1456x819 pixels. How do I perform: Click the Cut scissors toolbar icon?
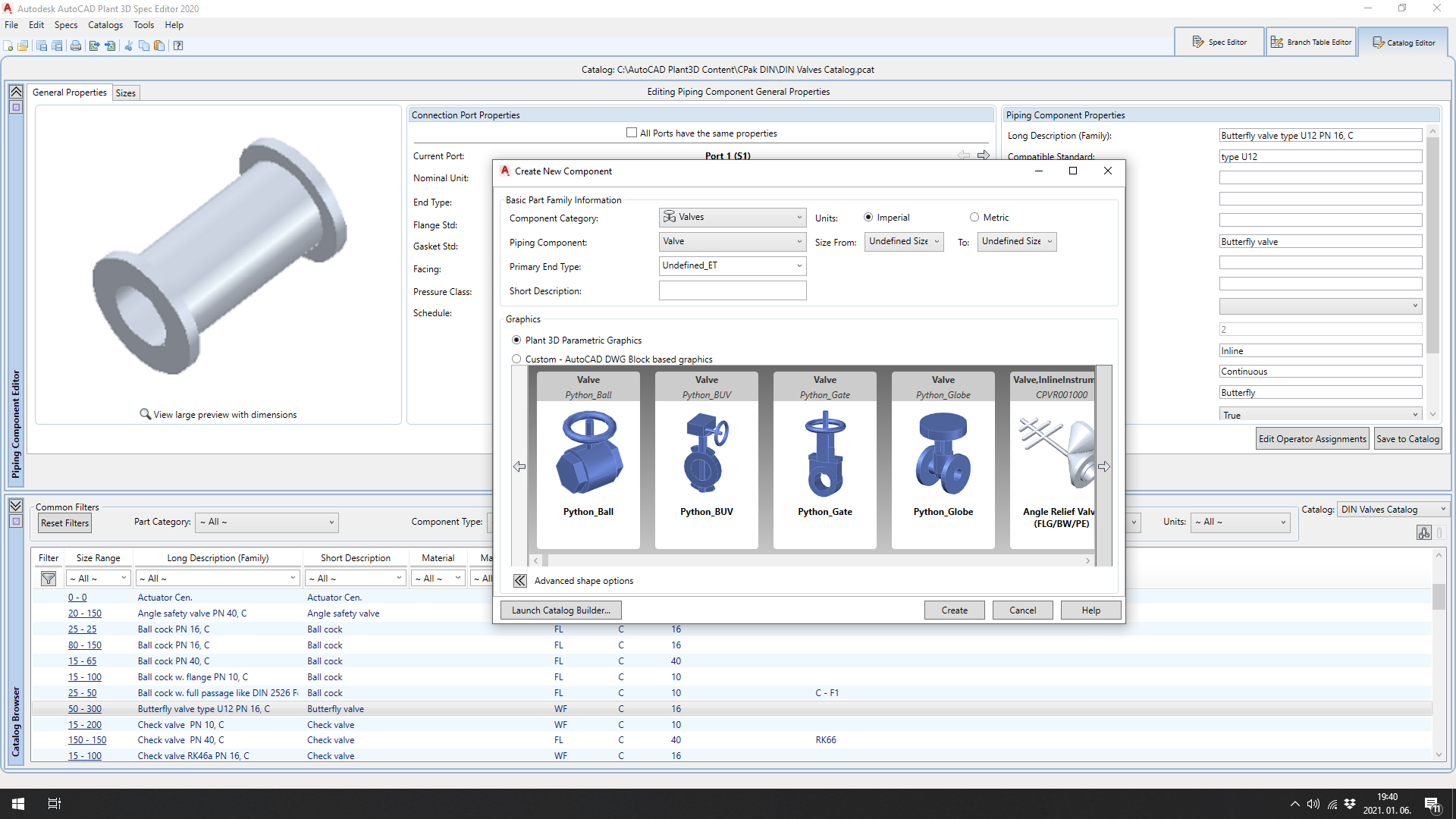pyautogui.click(x=128, y=45)
